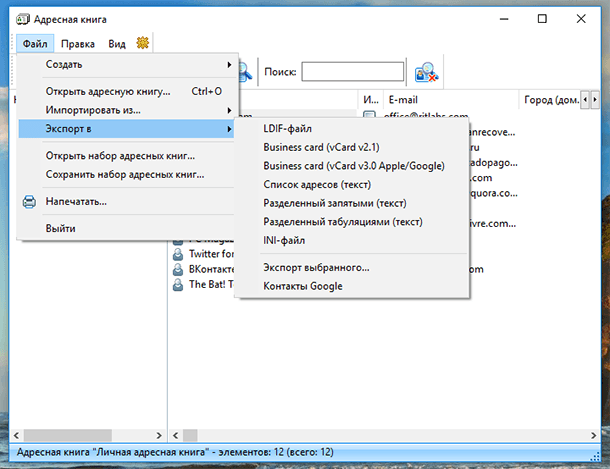The width and height of the screenshot is (610, 469).
Task: Click the contact icon next to Twitter entry
Action: [178, 254]
